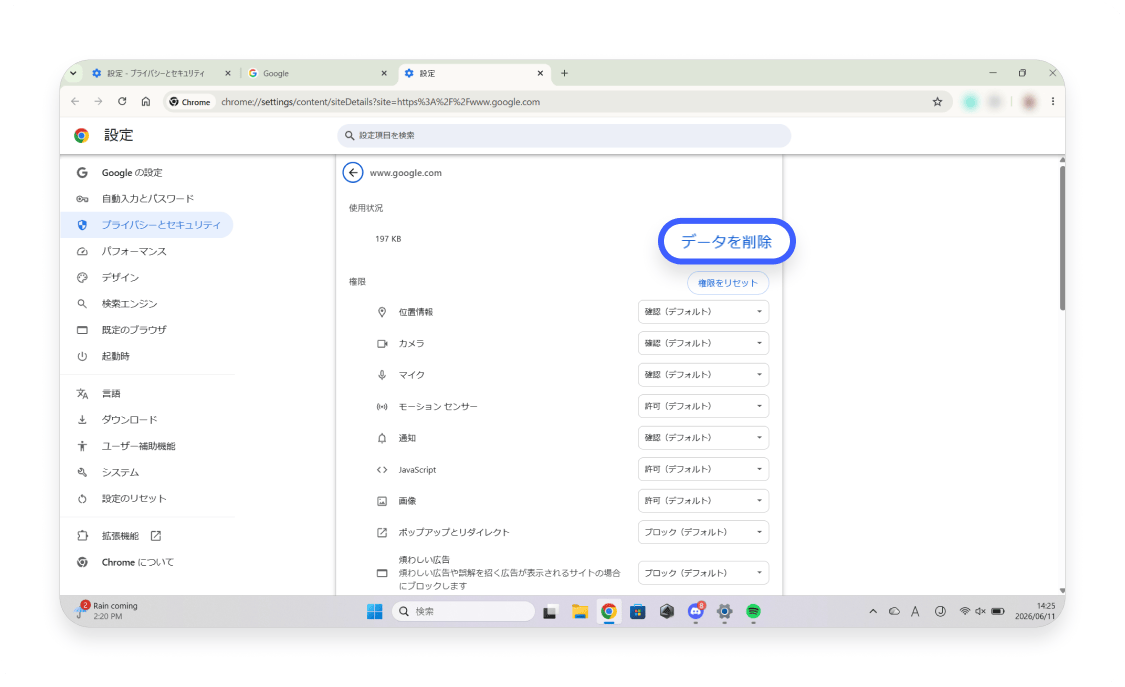
Task: Focus the 設定項目を検索 search box
Action: click(x=564, y=136)
